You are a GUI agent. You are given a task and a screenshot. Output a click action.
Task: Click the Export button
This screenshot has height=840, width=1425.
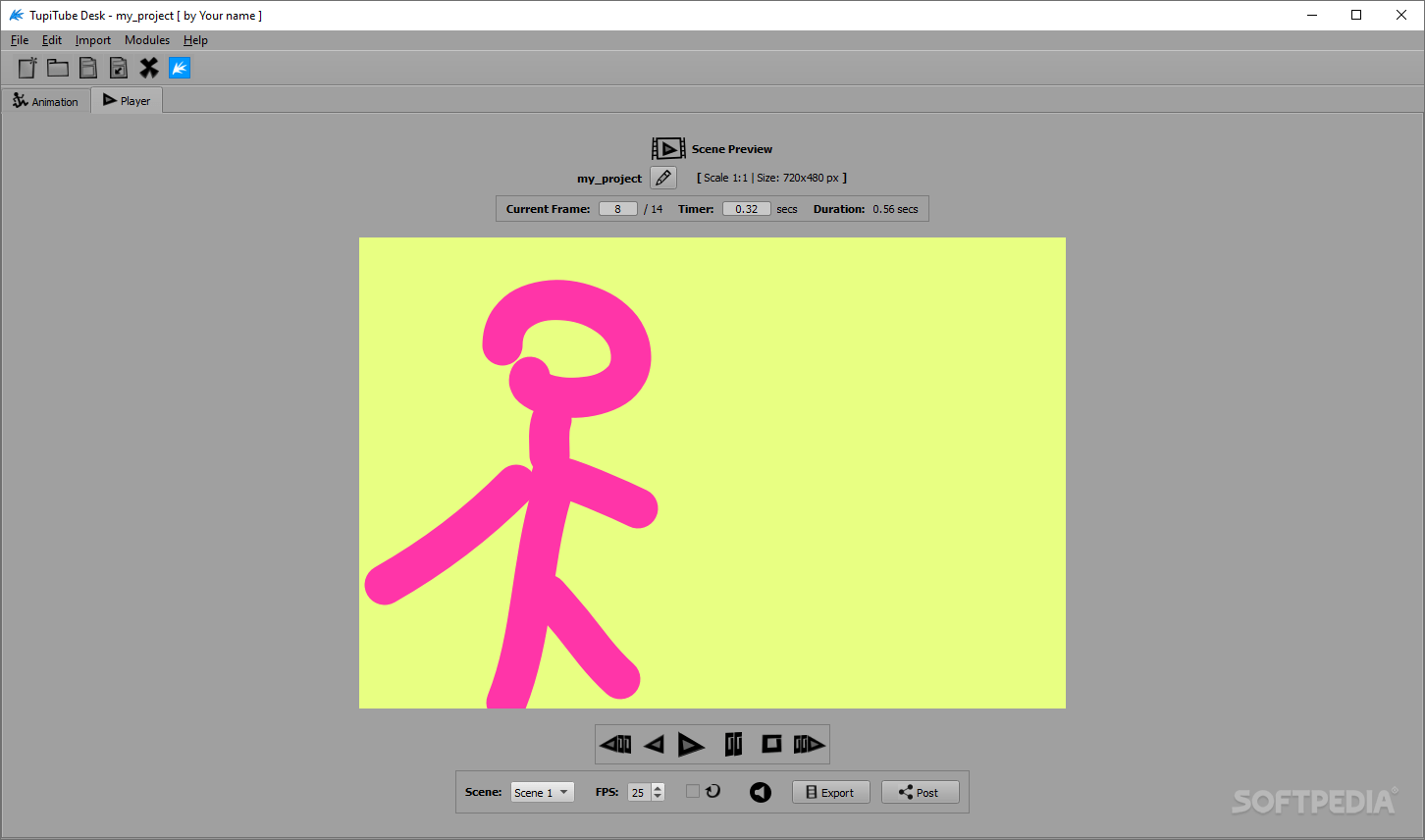point(830,792)
